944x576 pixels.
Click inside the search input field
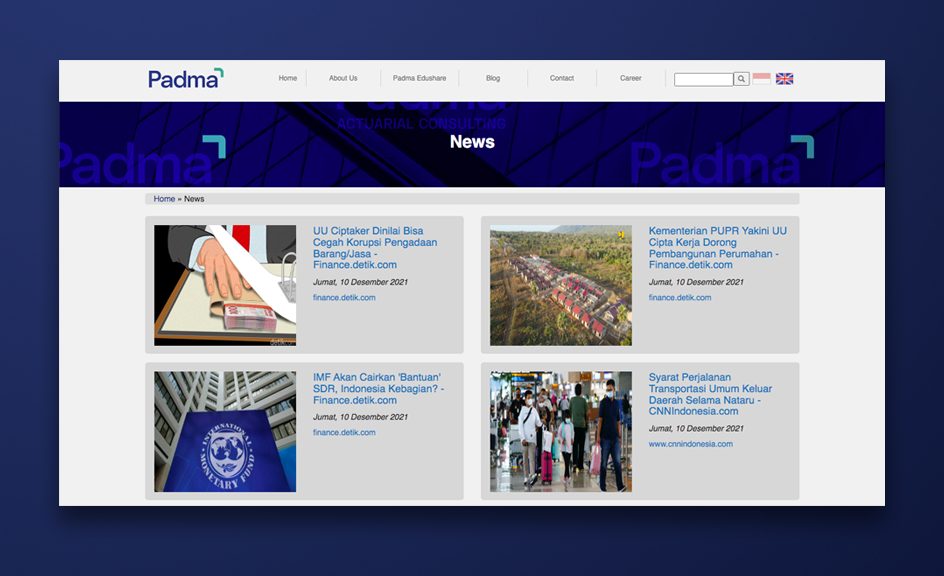tap(703, 78)
